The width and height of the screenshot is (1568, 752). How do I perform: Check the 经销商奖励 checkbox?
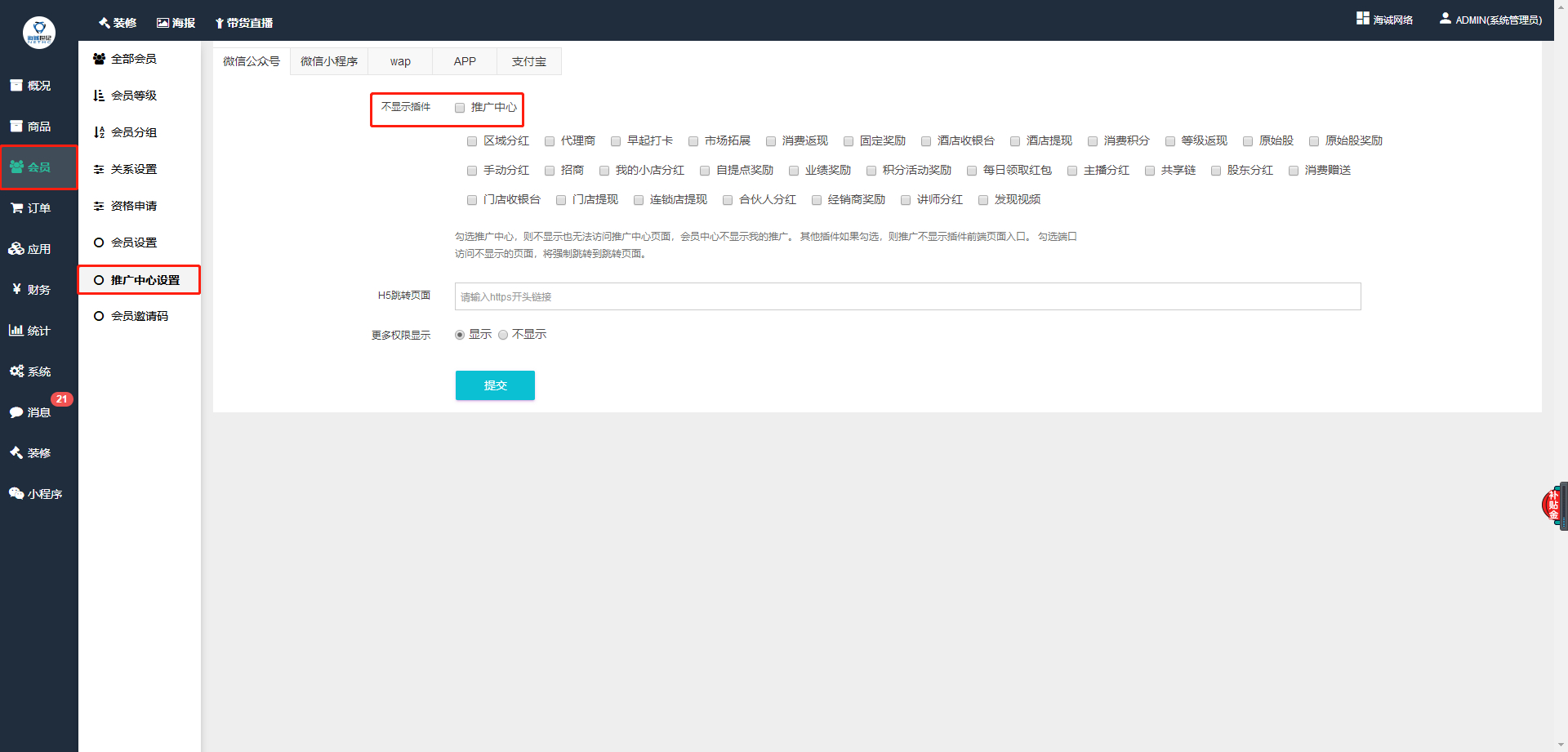click(x=817, y=200)
